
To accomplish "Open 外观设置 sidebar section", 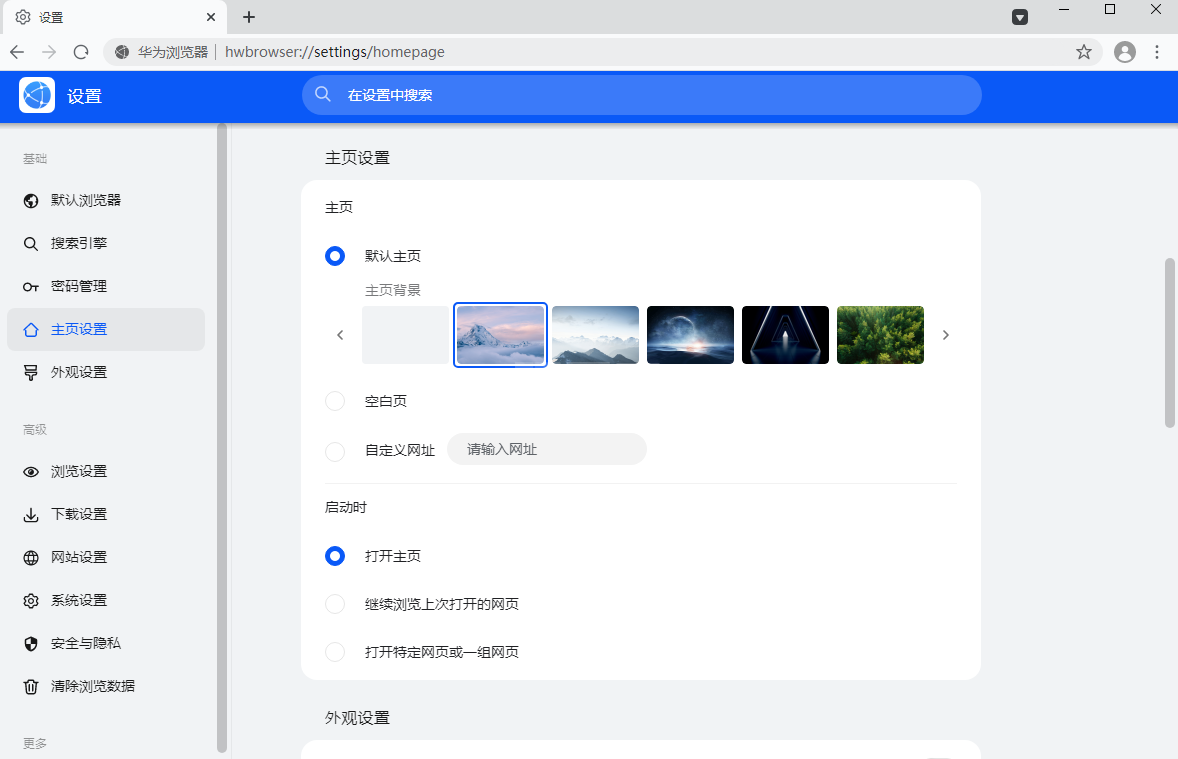I will coord(106,373).
